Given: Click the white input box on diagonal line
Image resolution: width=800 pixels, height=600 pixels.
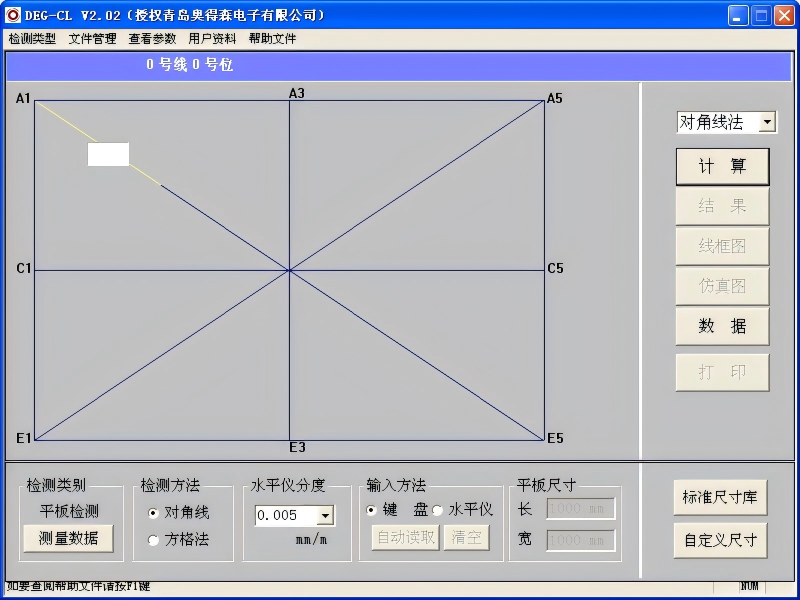Looking at the screenshot, I should coord(108,154).
